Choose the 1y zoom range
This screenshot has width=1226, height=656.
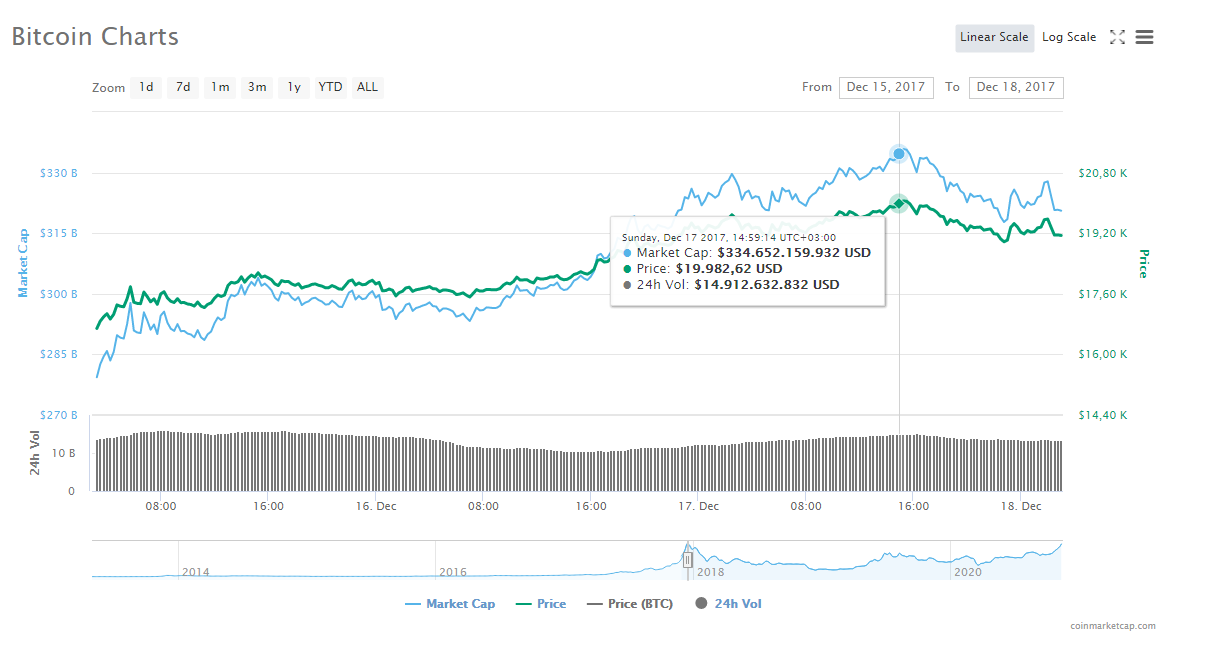(294, 87)
